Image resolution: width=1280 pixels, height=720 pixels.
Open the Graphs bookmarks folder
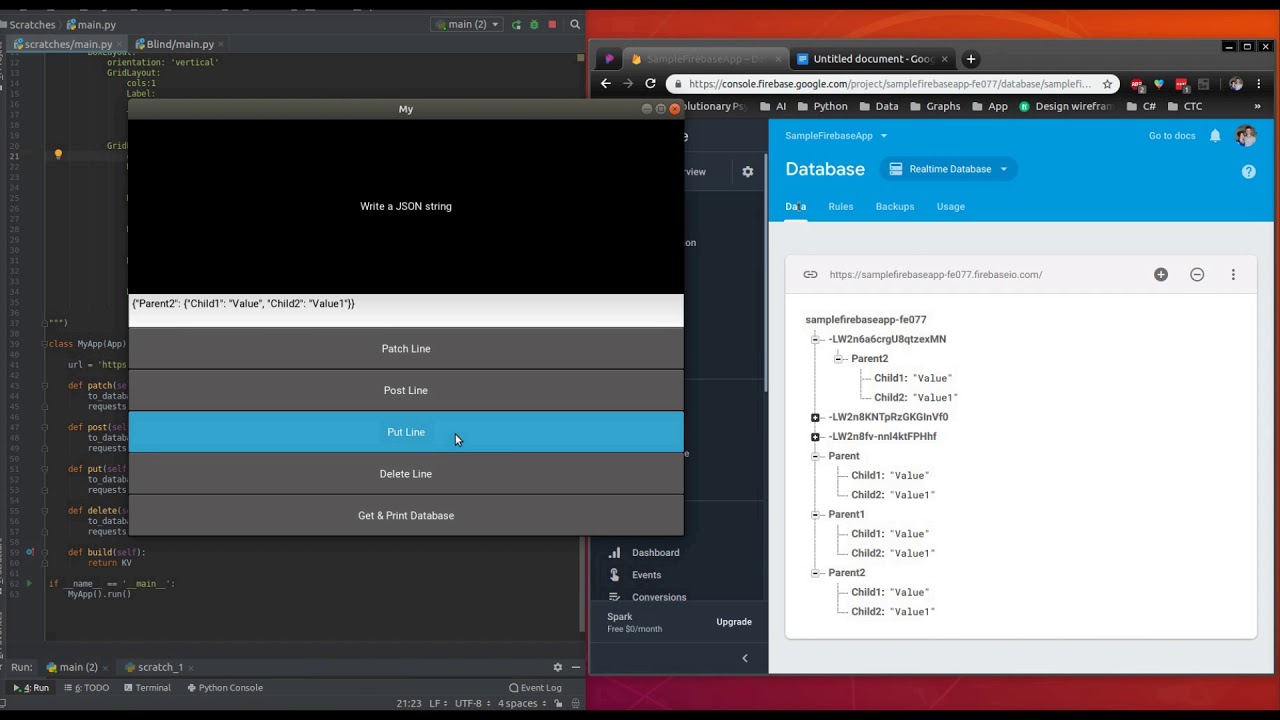pyautogui.click(x=934, y=106)
